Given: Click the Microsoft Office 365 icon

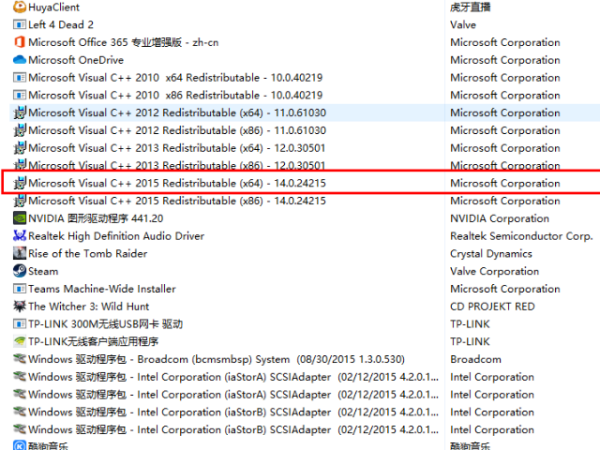Looking at the screenshot, I should (20, 42).
